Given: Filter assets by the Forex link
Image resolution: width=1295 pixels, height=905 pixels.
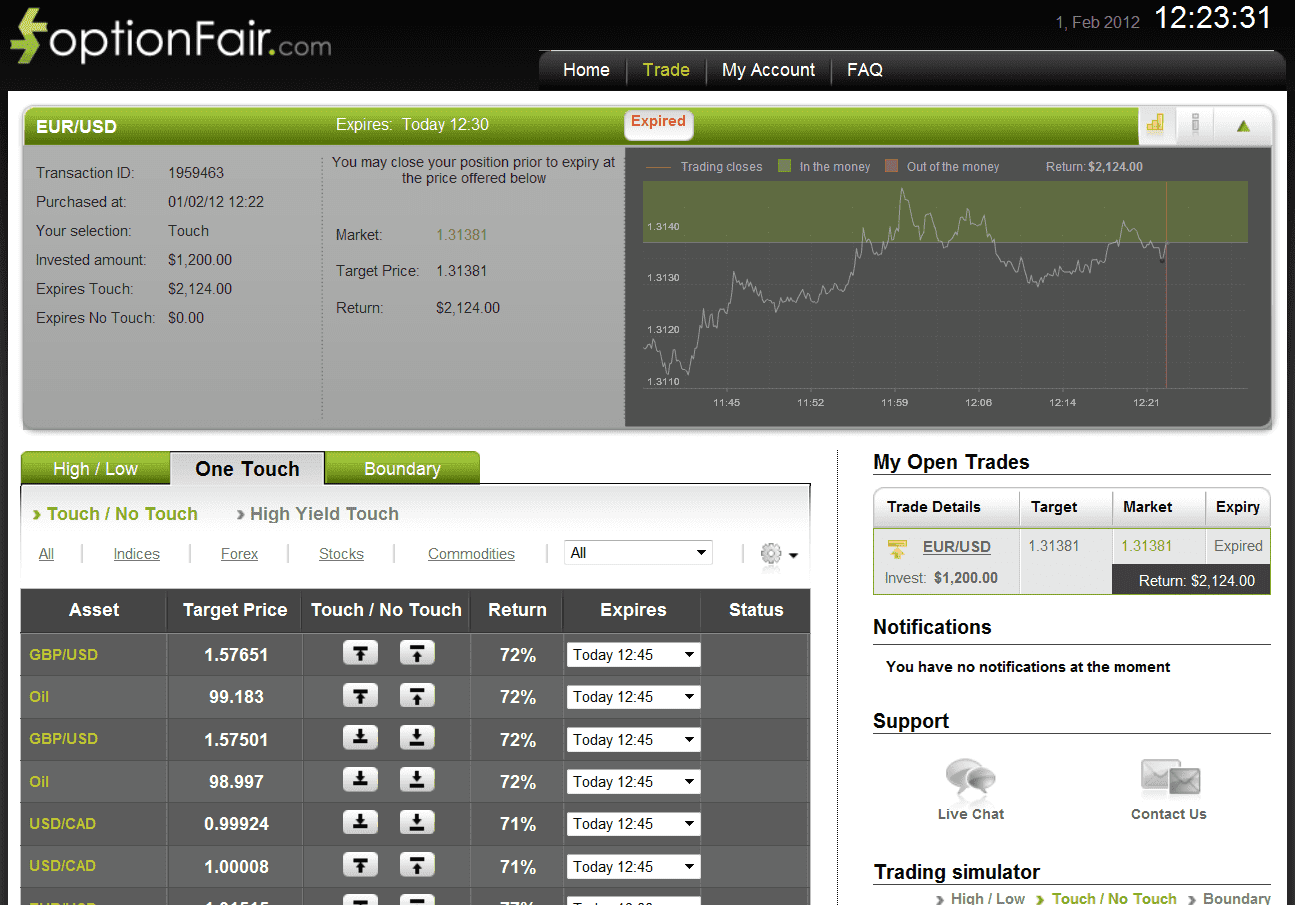Looking at the screenshot, I should coord(239,553).
